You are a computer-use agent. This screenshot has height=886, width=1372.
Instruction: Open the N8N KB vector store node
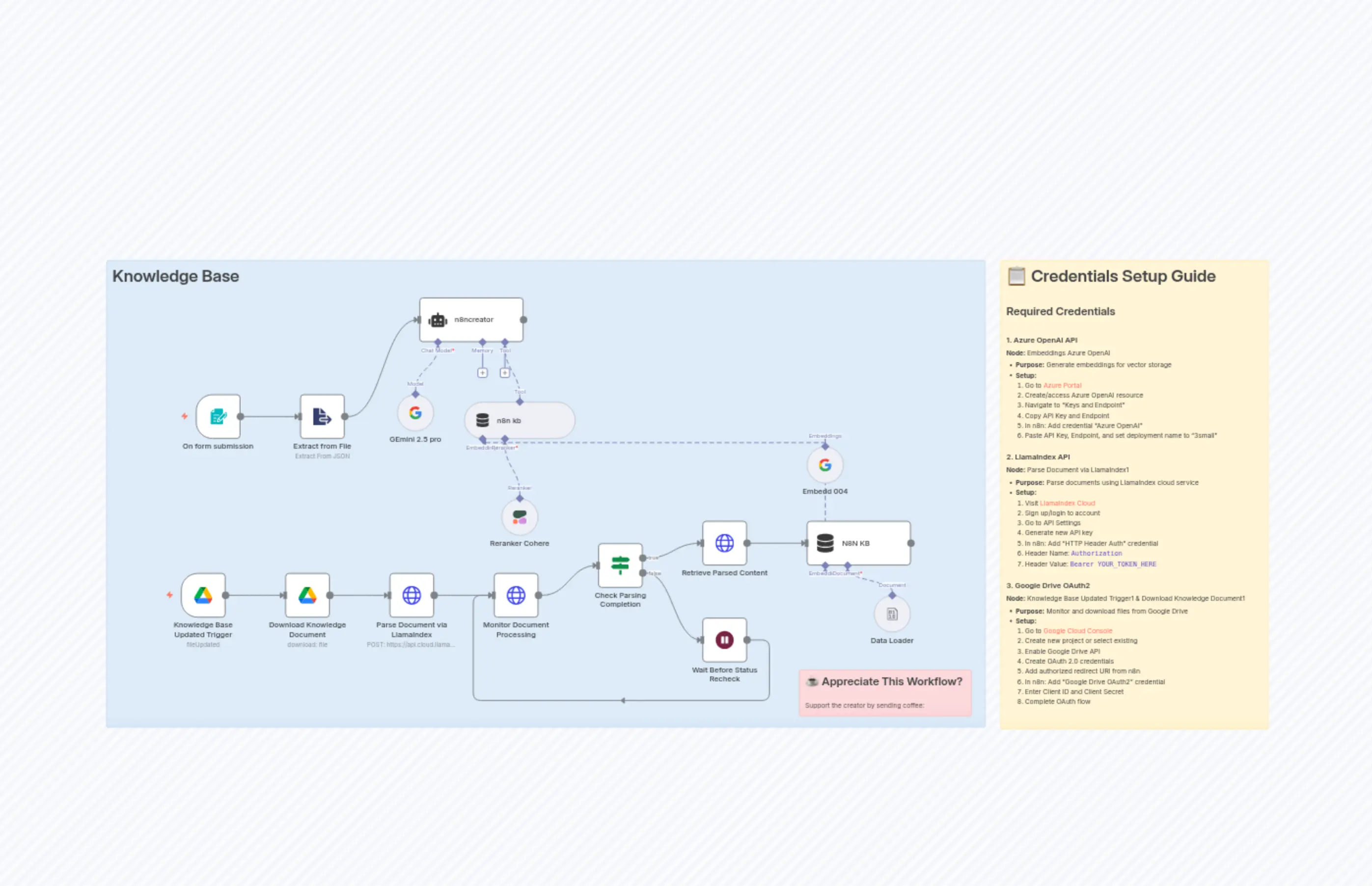coord(858,542)
